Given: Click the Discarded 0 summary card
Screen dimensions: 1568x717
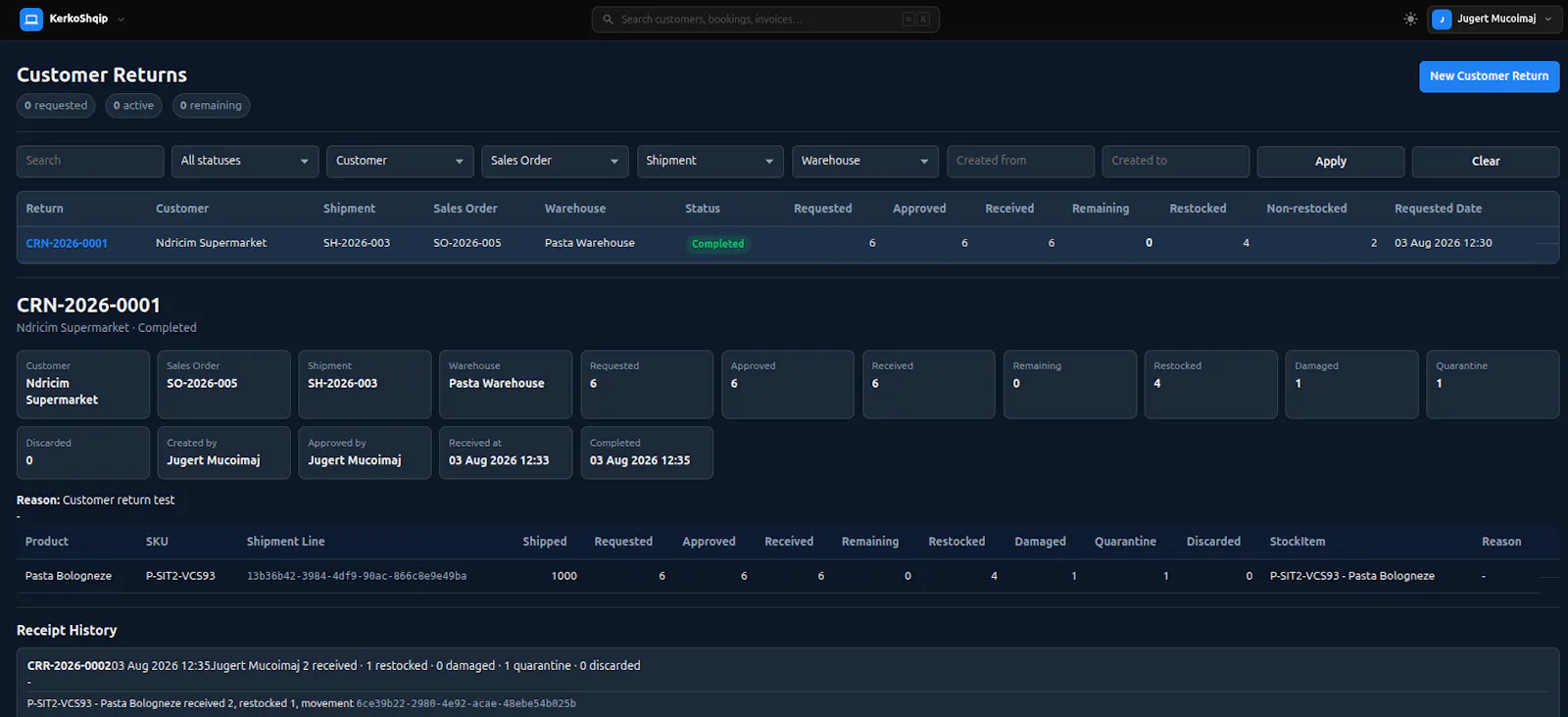Looking at the screenshot, I should point(83,453).
